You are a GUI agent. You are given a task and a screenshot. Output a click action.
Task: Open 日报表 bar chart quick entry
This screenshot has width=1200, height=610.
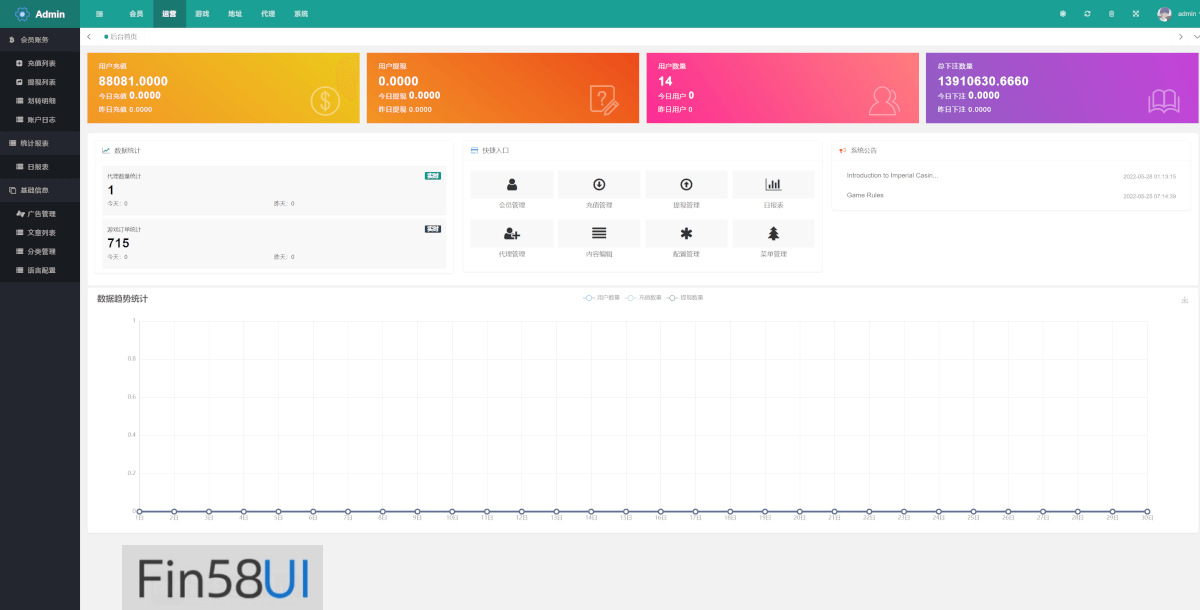click(773, 185)
